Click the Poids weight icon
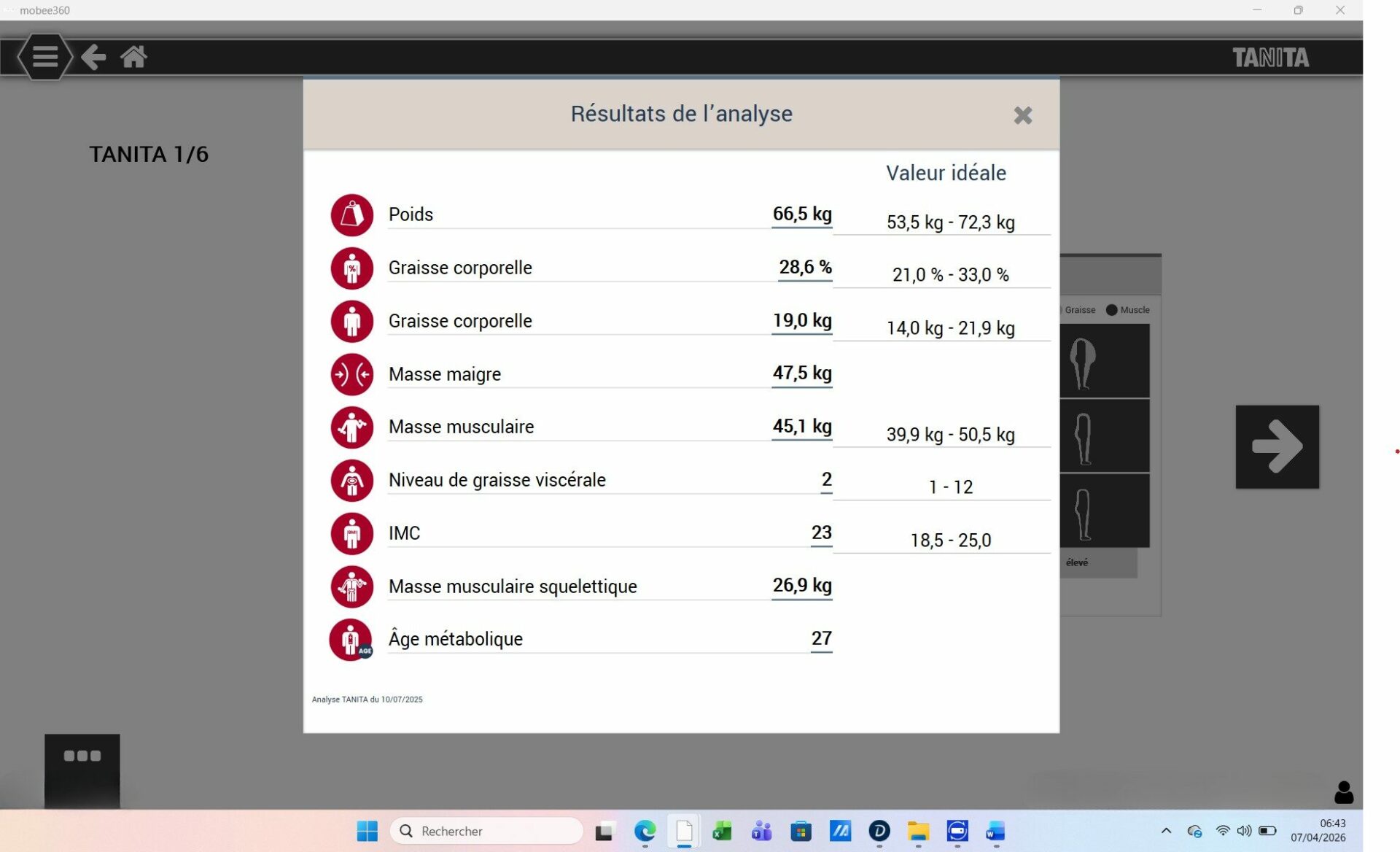1400x852 pixels. point(351,215)
